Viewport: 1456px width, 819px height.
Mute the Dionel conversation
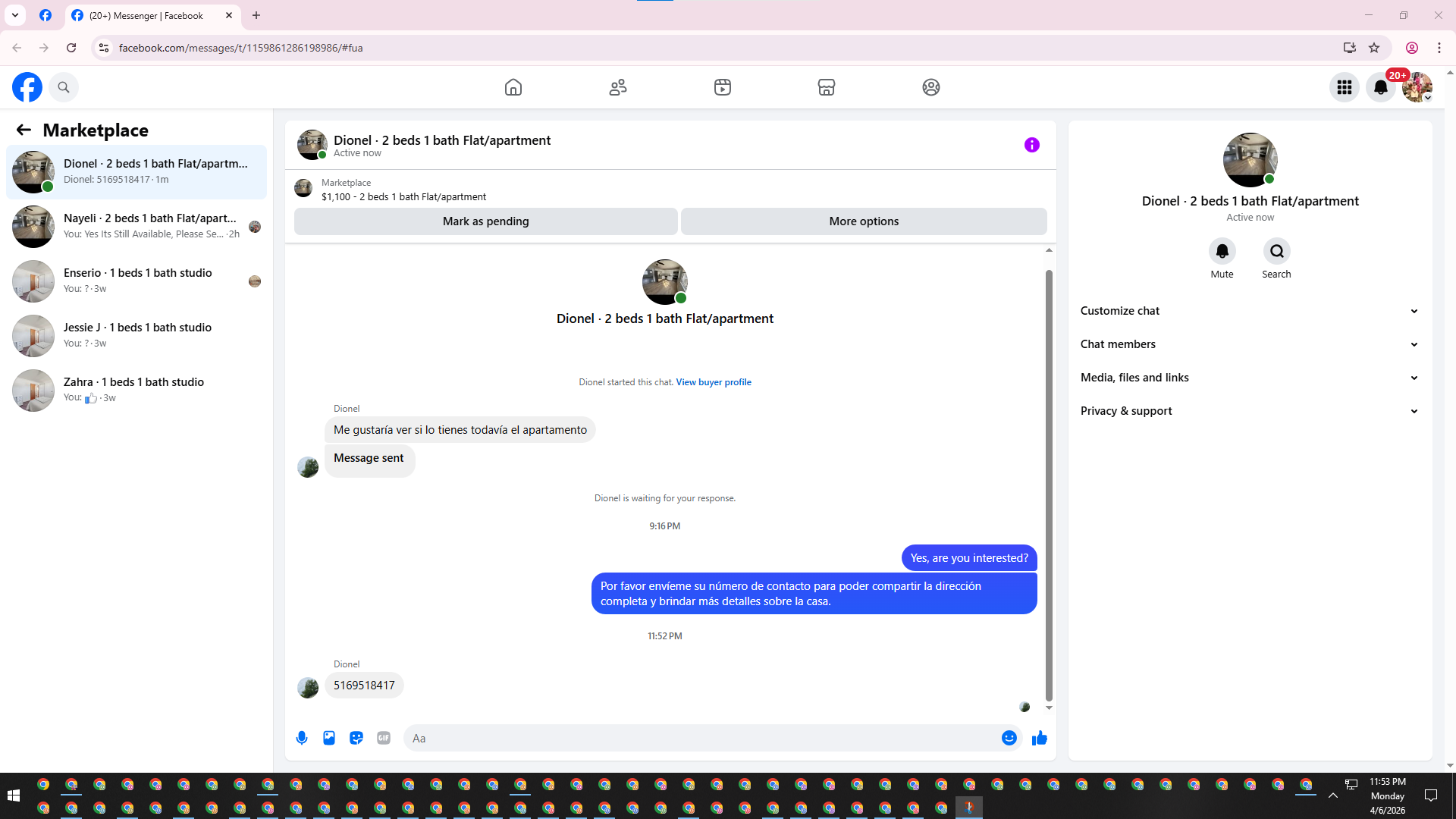[x=1222, y=251]
